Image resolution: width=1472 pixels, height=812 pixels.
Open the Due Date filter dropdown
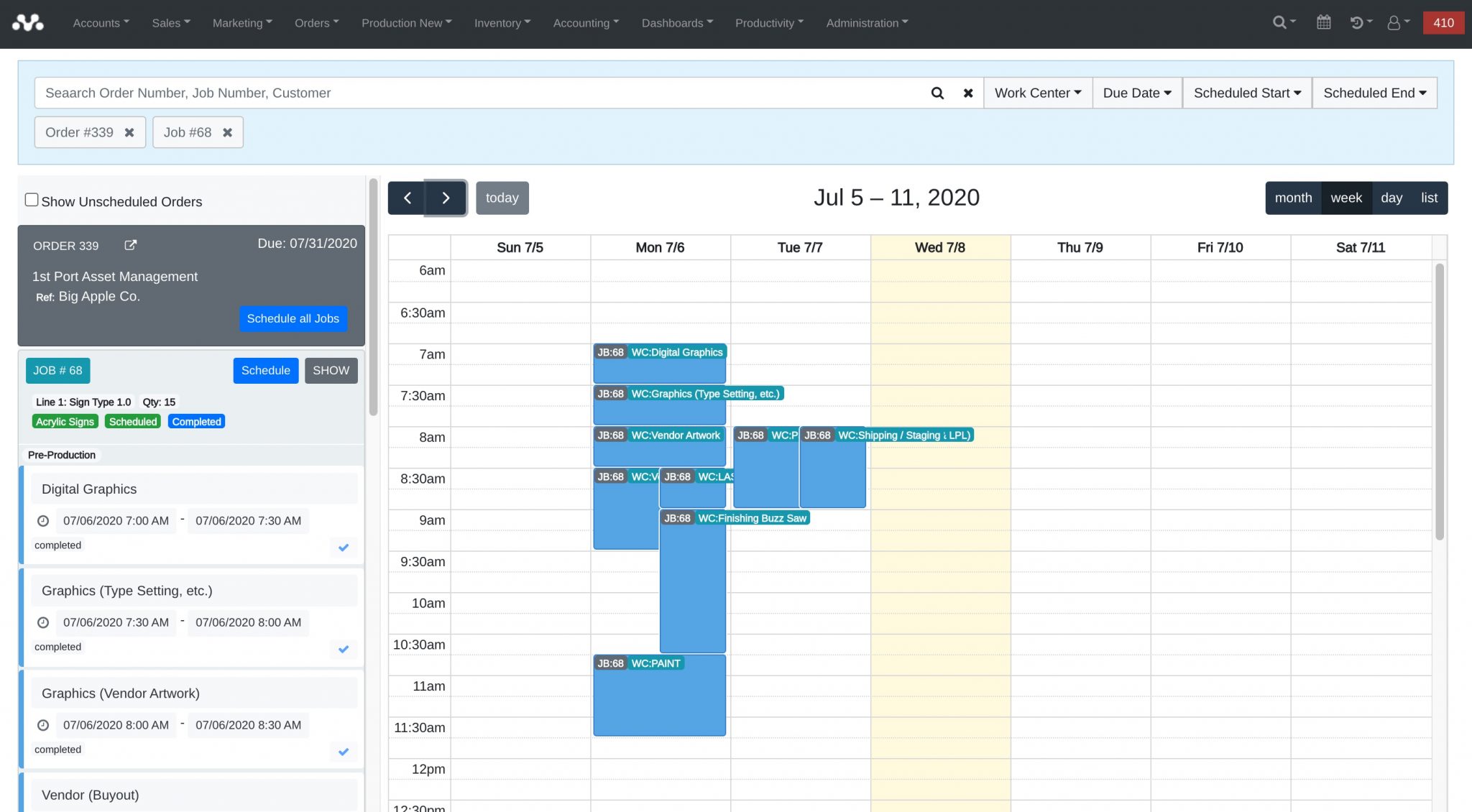point(1136,93)
